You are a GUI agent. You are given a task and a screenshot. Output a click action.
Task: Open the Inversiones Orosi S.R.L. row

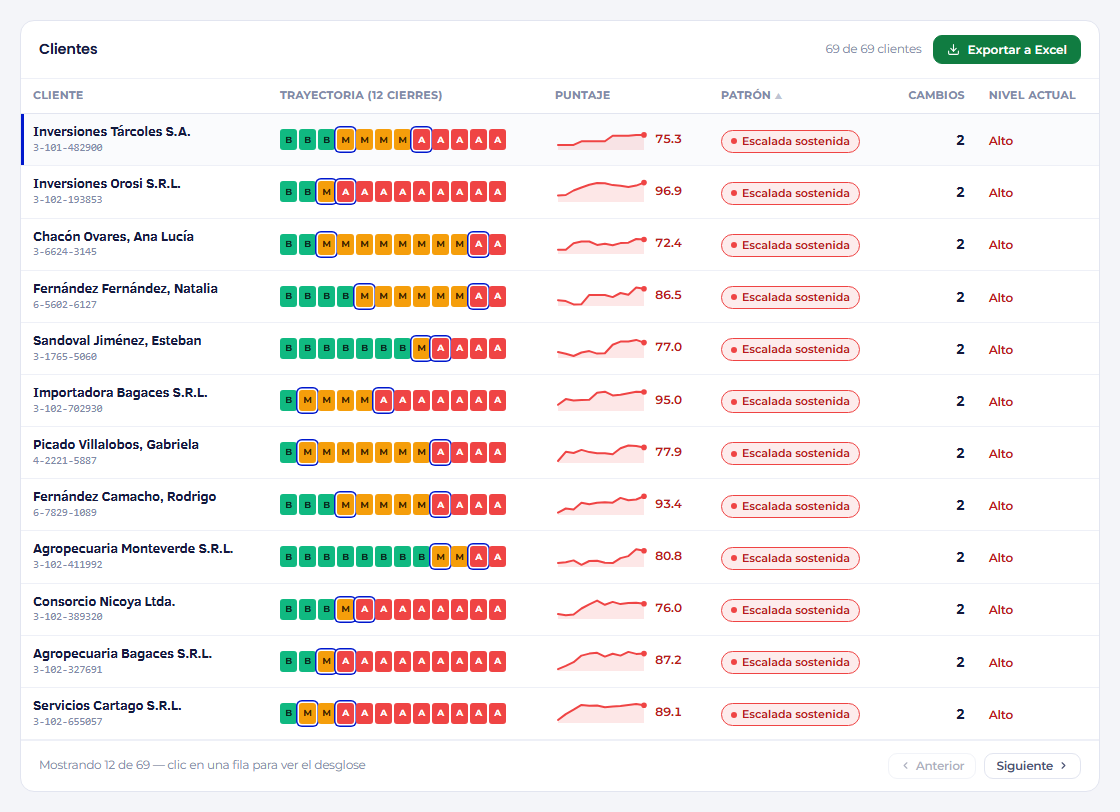click(x=560, y=192)
